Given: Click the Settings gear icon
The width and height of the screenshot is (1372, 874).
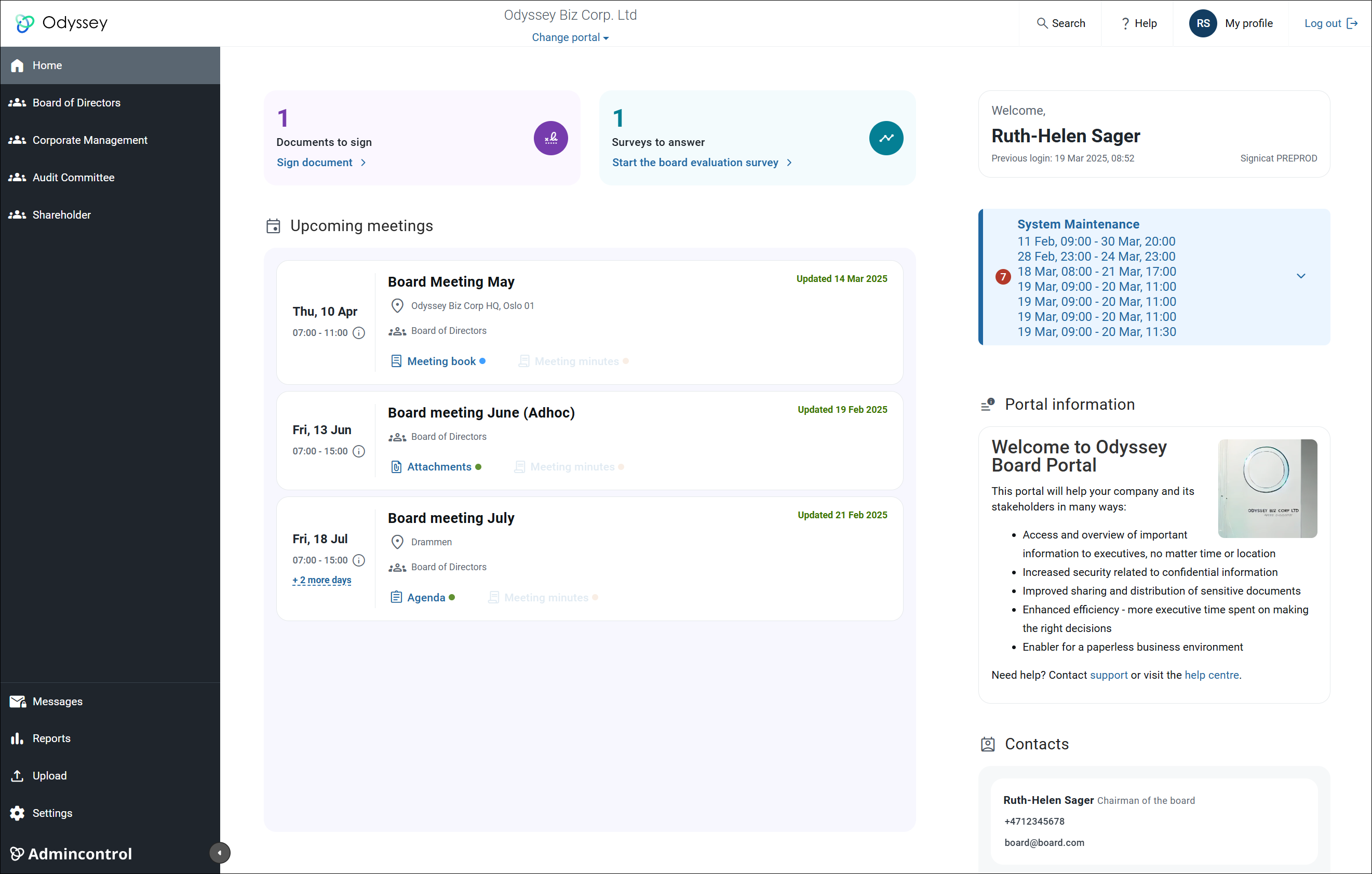Looking at the screenshot, I should point(17,813).
